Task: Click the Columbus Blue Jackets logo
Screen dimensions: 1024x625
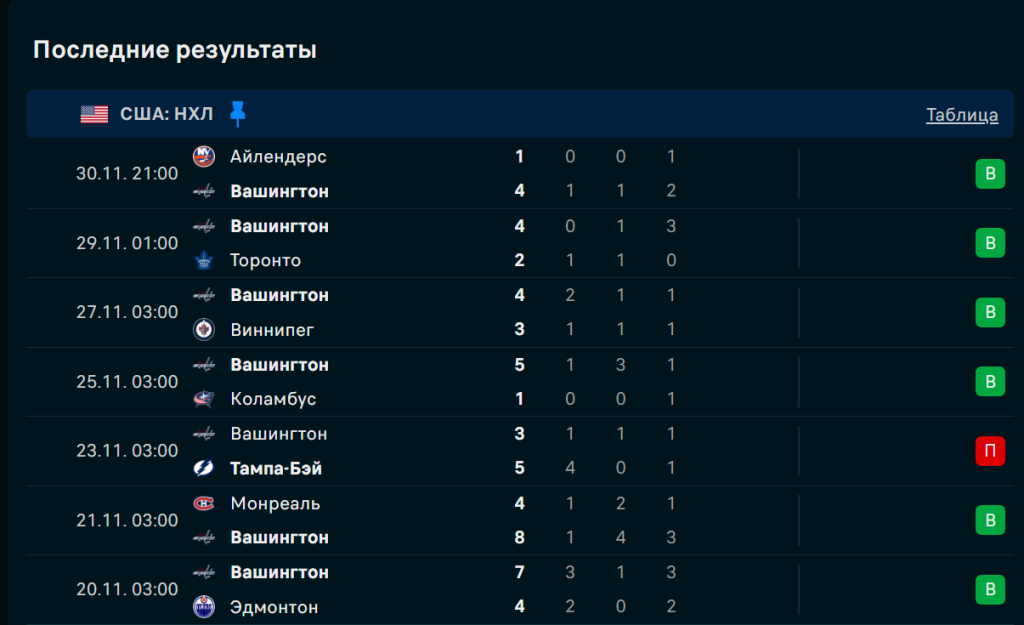Action: [x=204, y=399]
